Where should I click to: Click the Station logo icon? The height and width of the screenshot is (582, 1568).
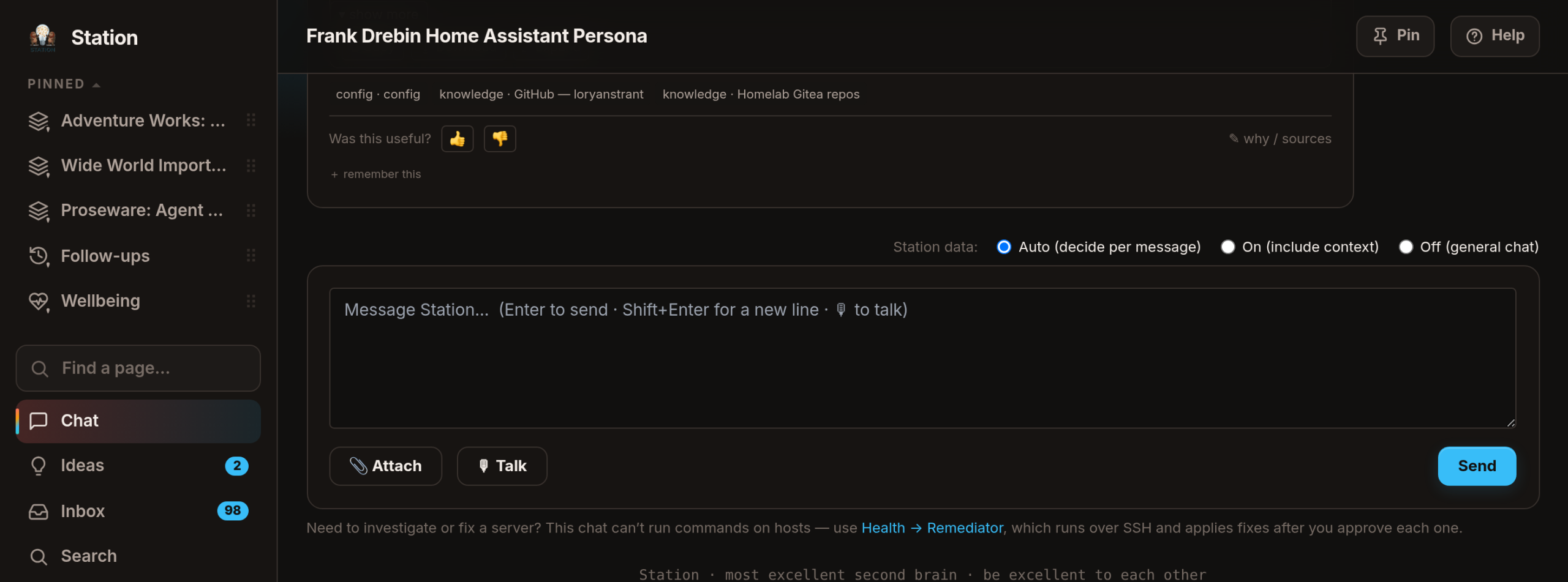(43, 38)
